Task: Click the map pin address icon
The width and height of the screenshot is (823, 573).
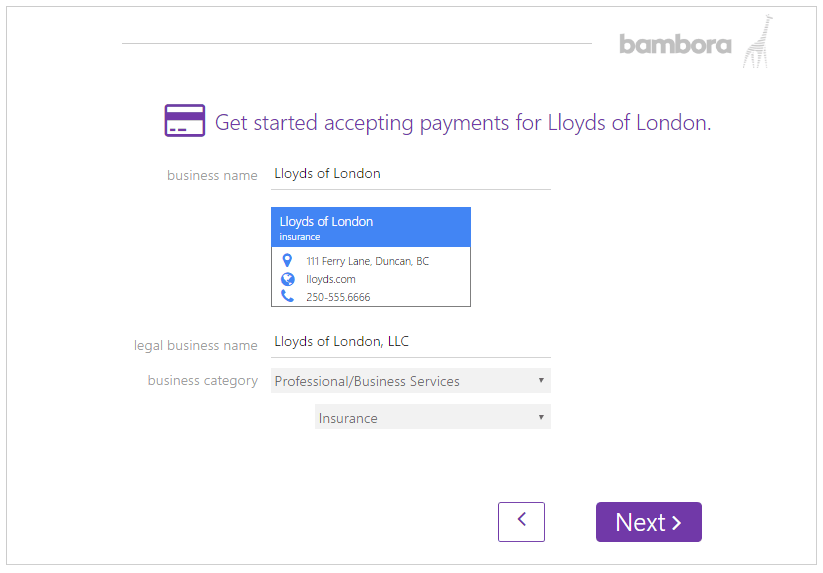Action: tap(287, 260)
